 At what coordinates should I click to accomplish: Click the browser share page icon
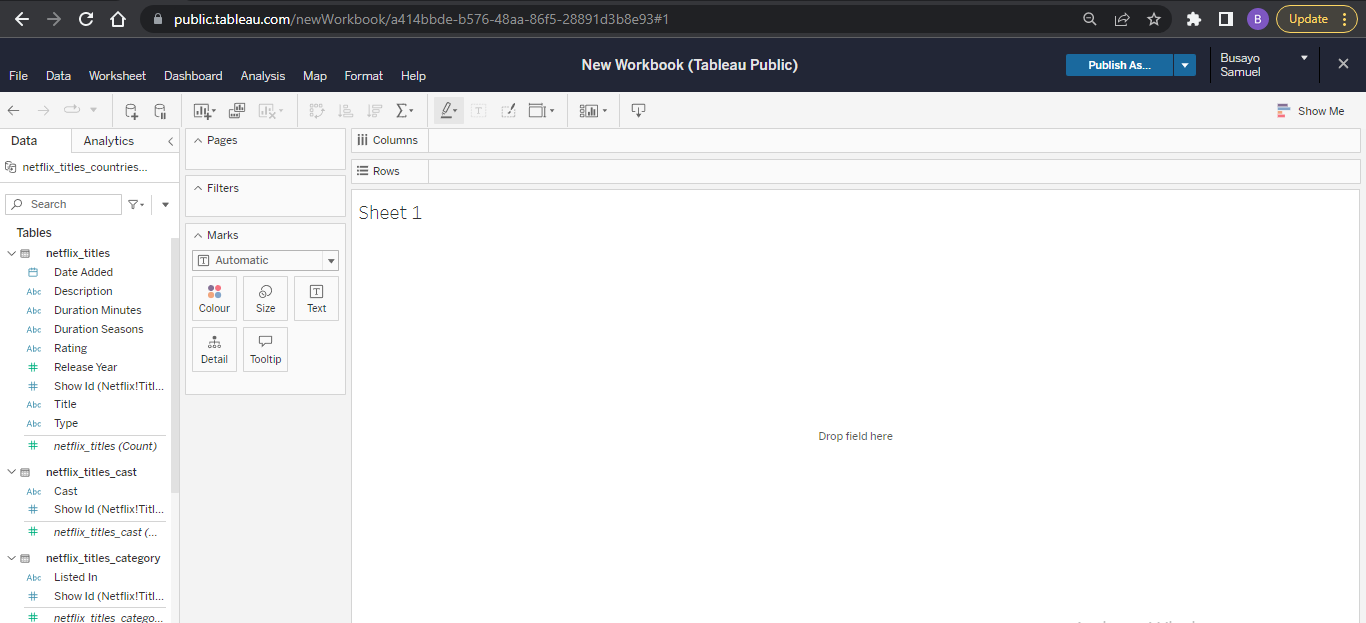[x=1122, y=19]
